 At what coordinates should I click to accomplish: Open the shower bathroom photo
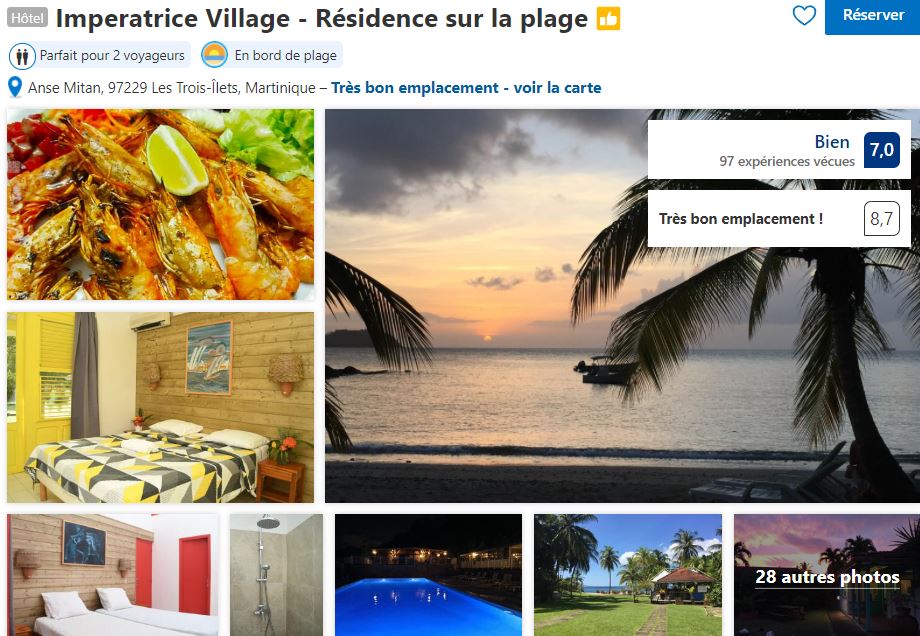(x=276, y=575)
